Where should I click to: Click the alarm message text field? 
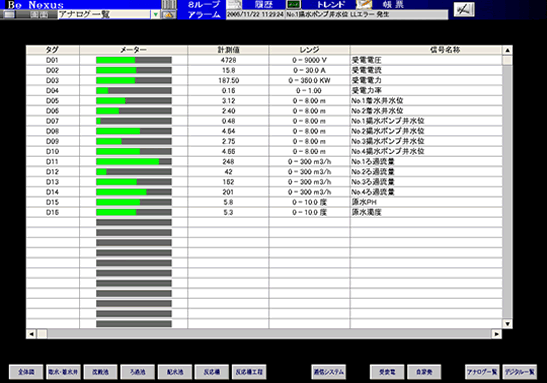[337, 15]
